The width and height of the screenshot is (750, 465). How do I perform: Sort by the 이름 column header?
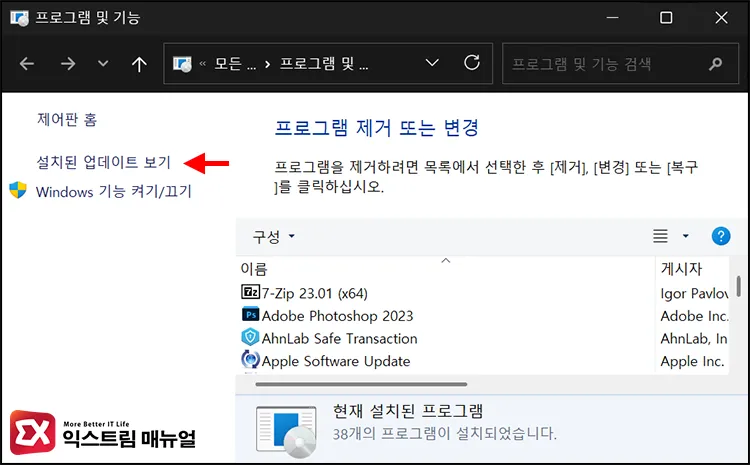click(254, 269)
